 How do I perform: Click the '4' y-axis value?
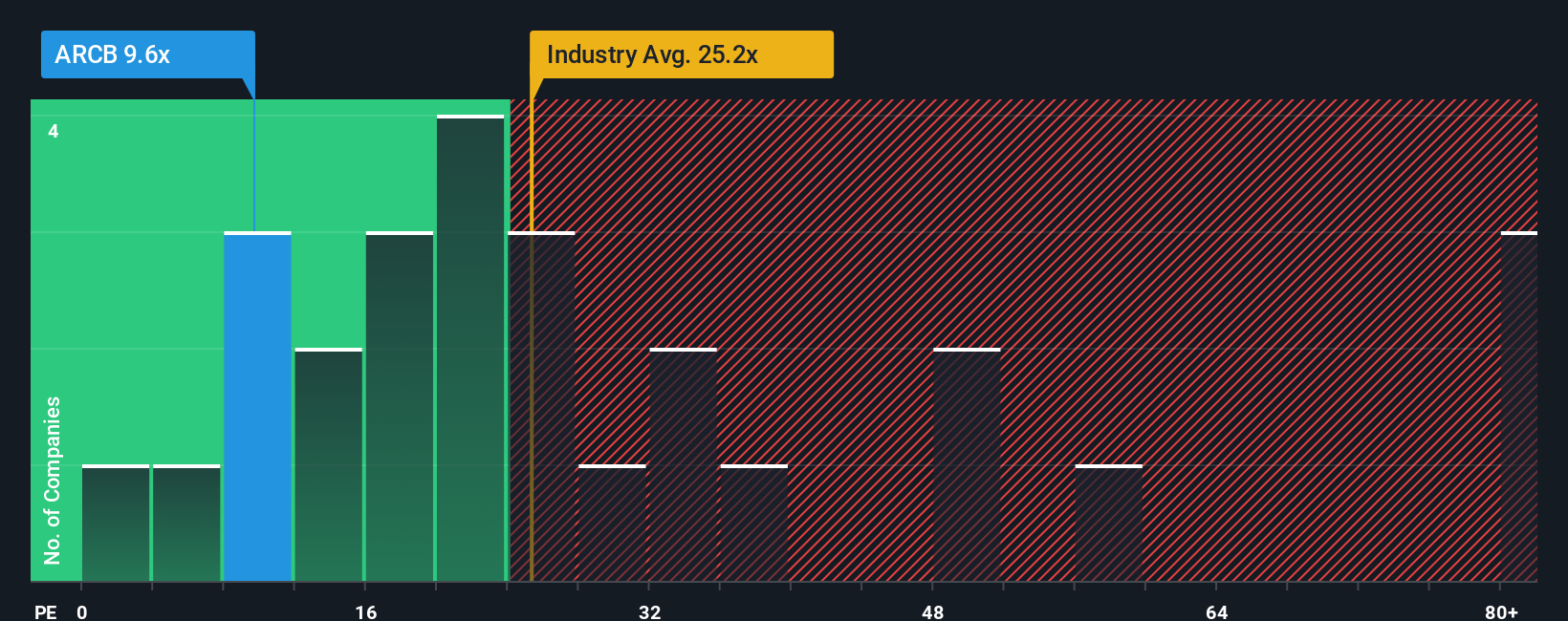pyautogui.click(x=54, y=131)
